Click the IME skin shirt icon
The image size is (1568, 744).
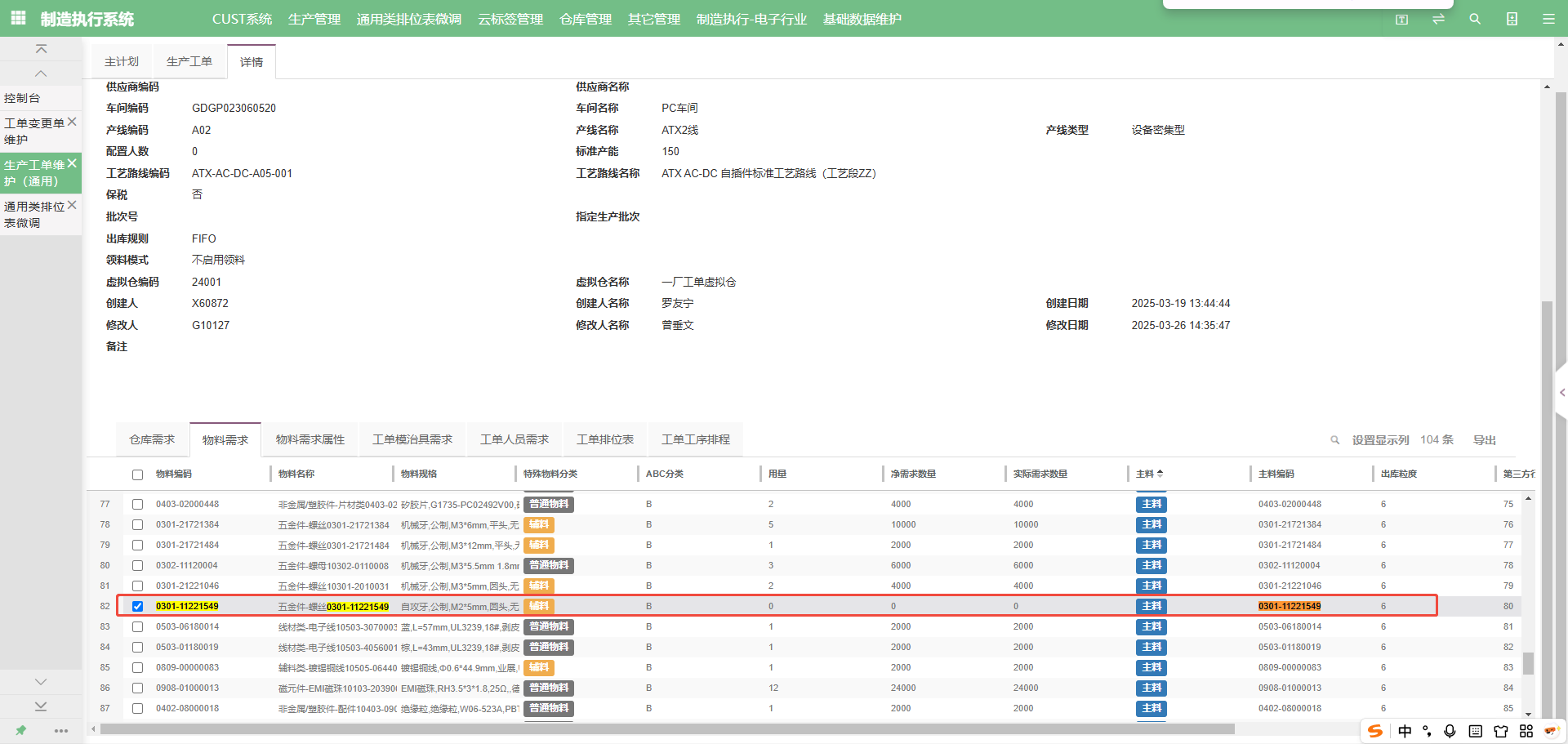[1500, 731]
